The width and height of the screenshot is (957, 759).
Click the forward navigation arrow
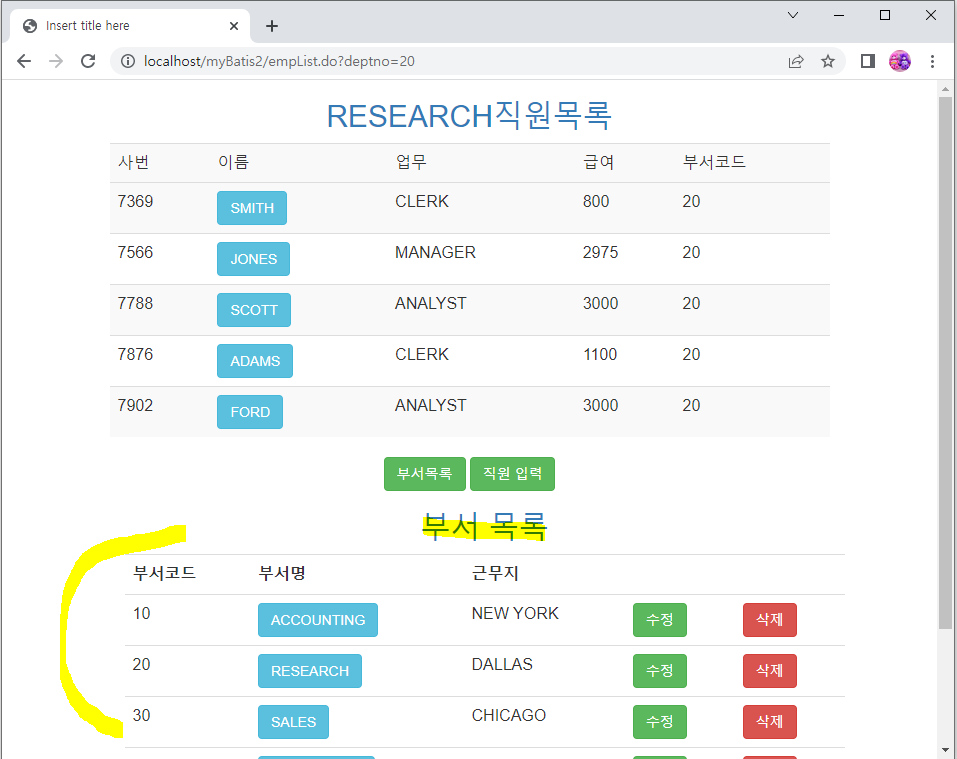56,61
